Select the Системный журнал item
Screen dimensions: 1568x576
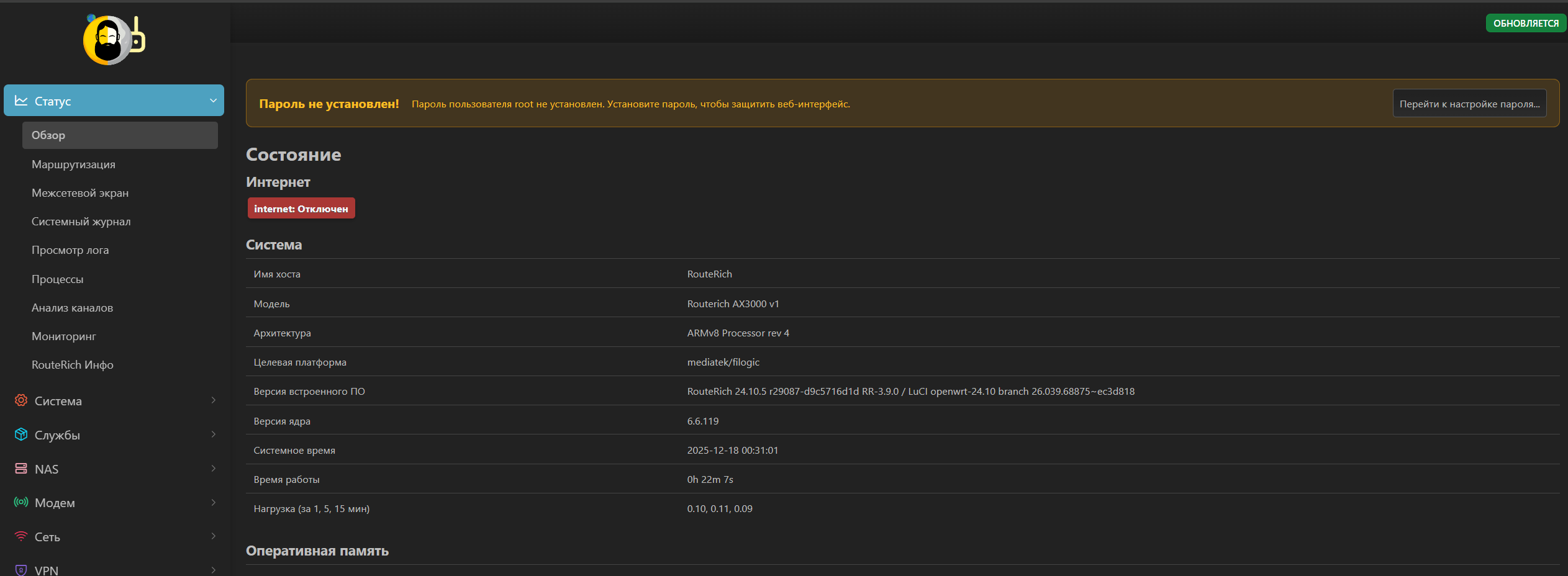81,222
